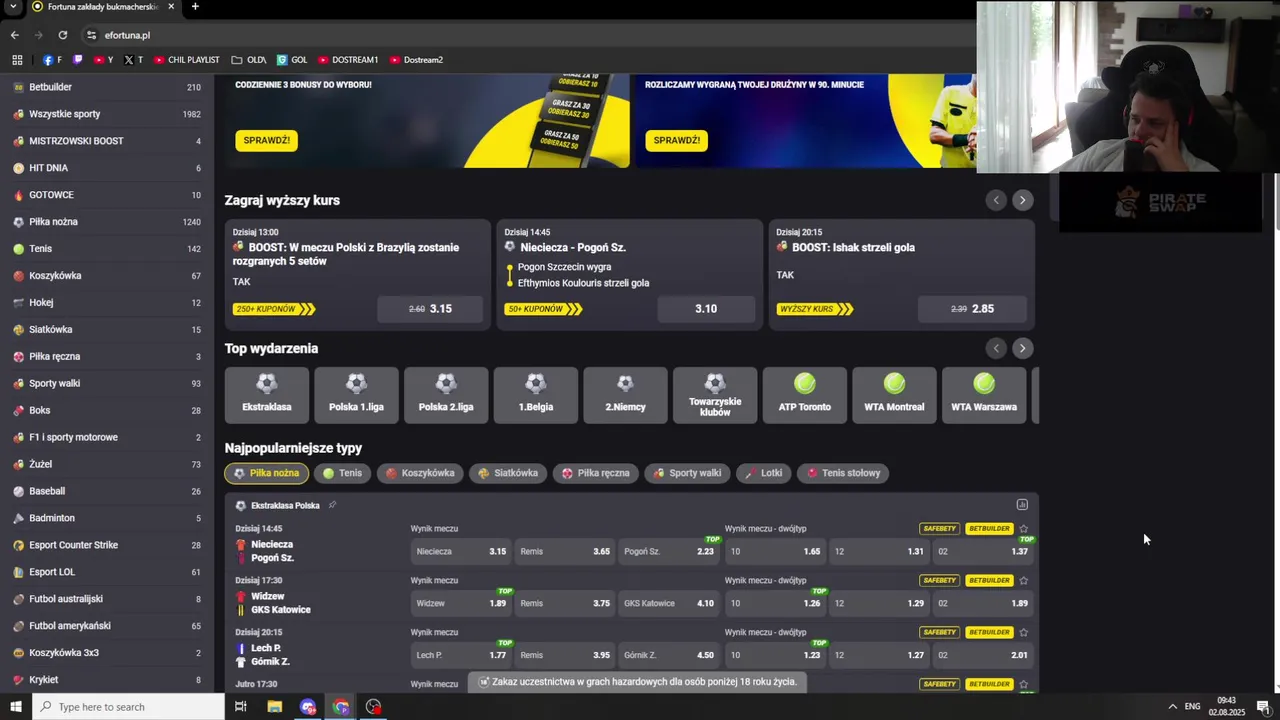Pick Górnik Z. win at 4.50
The width and height of the screenshot is (1280, 720).
[x=669, y=655]
